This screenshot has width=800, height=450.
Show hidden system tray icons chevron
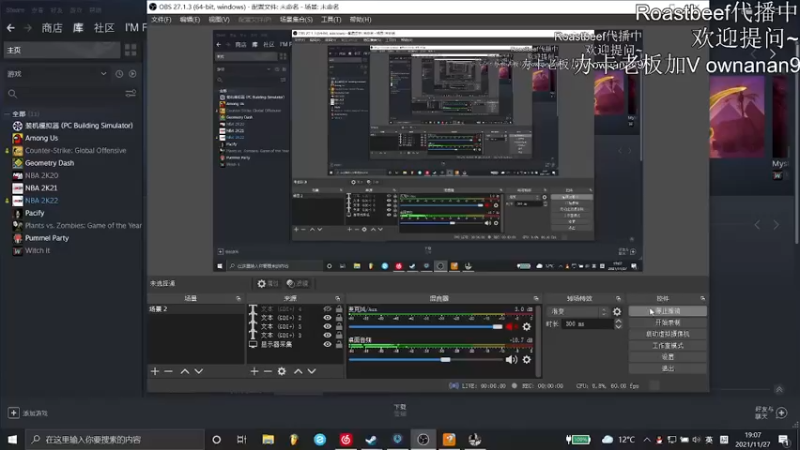[x=647, y=439]
